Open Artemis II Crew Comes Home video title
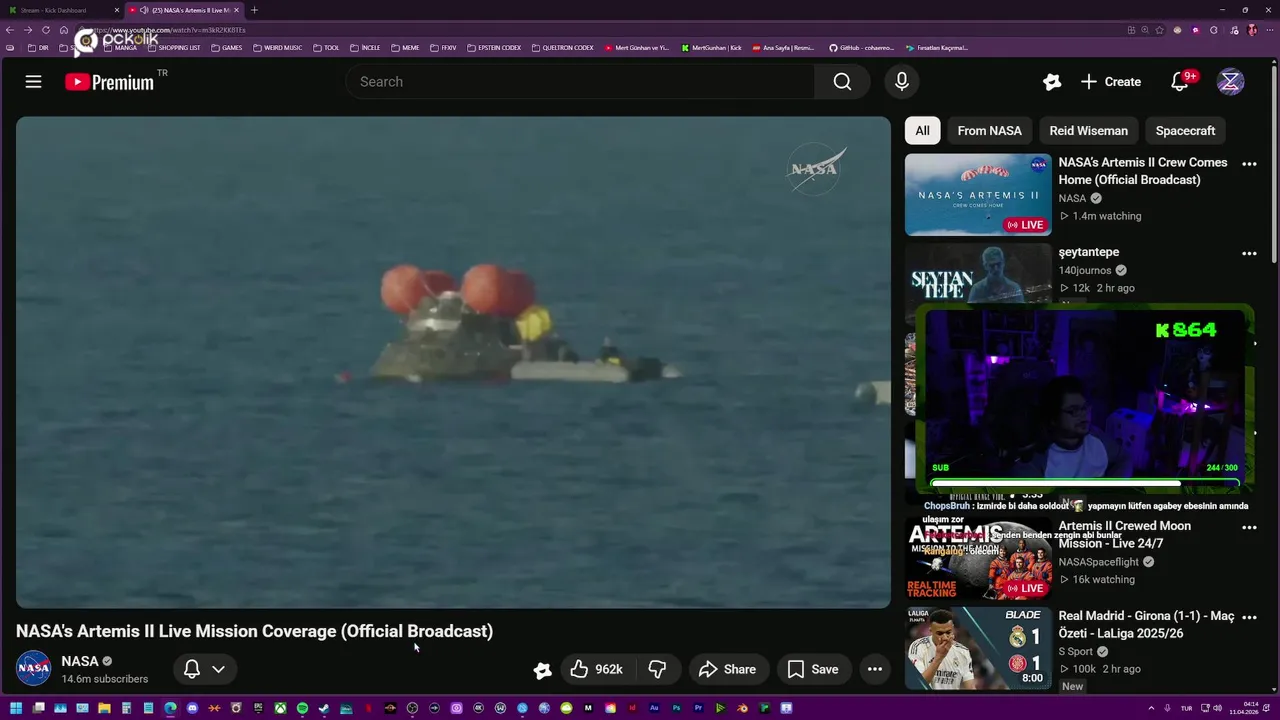 point(1143,171)
